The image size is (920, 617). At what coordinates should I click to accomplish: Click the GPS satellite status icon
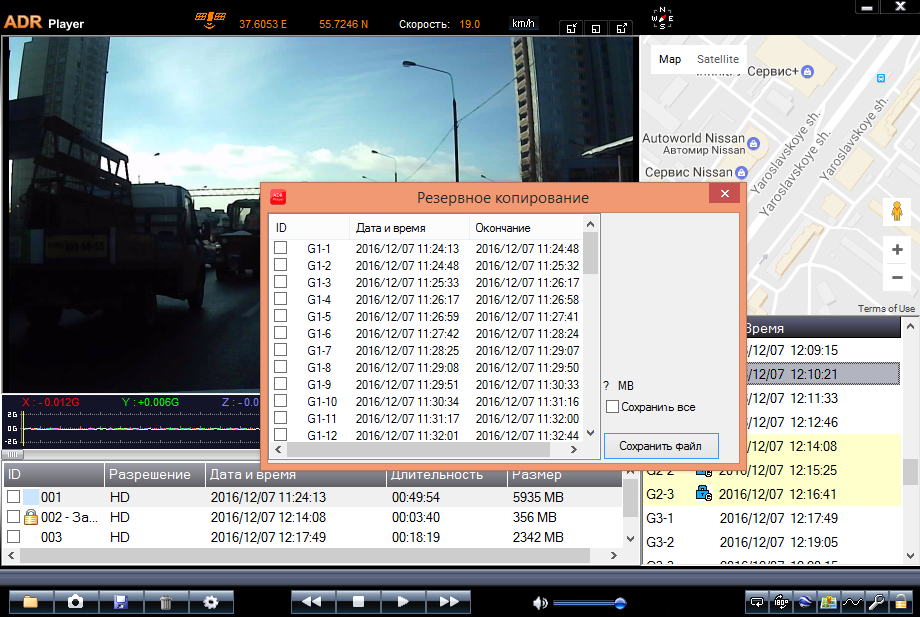(x=210, y=21)
